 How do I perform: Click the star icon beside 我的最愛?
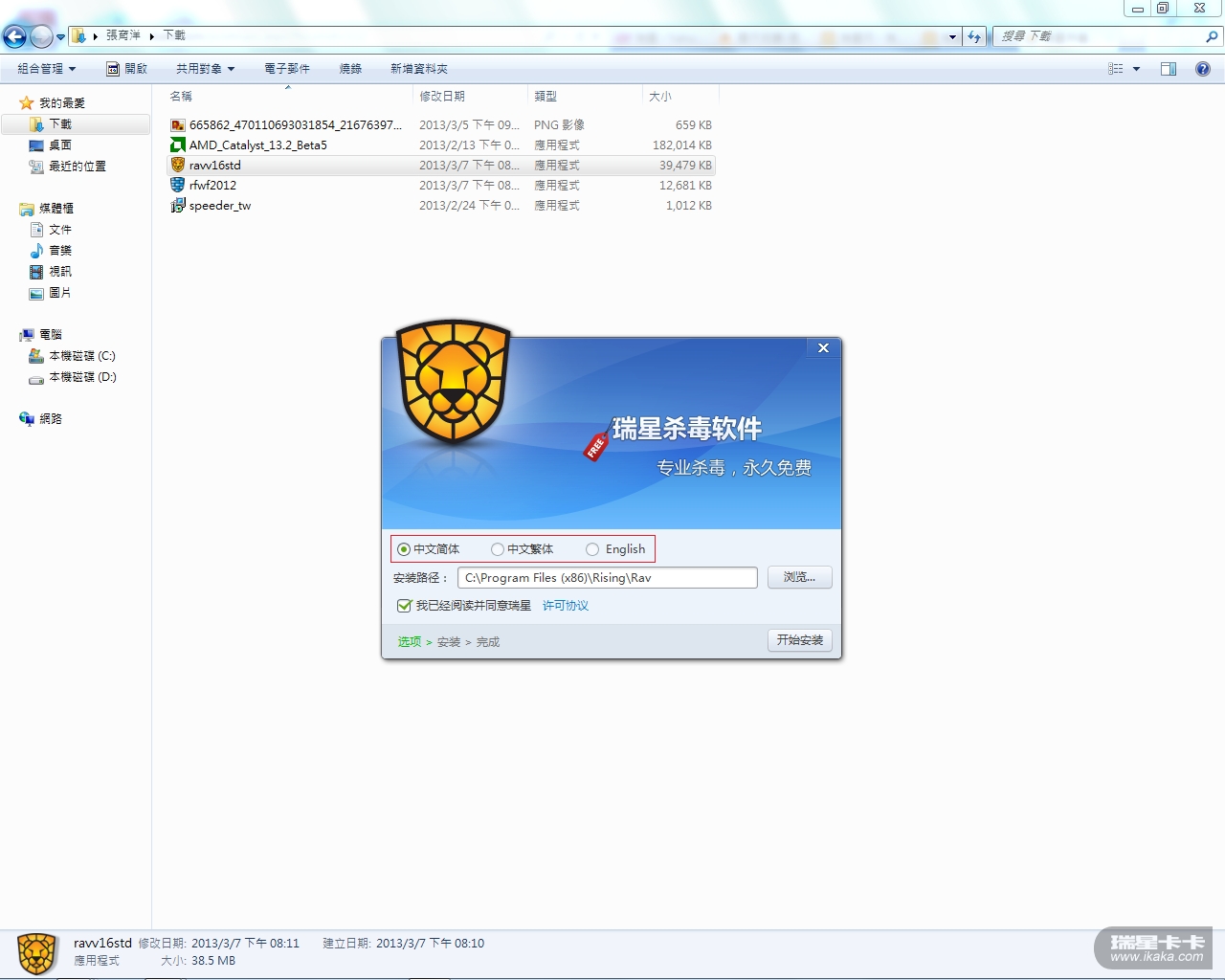pos(27,103)
